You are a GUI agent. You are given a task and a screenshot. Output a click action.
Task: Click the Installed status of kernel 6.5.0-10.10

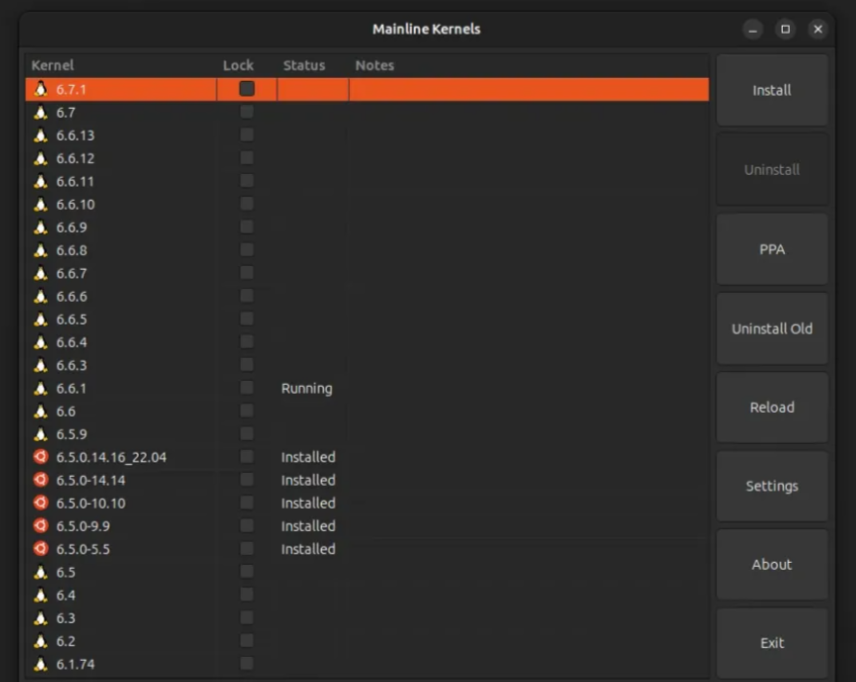click(x=308, y=503)
